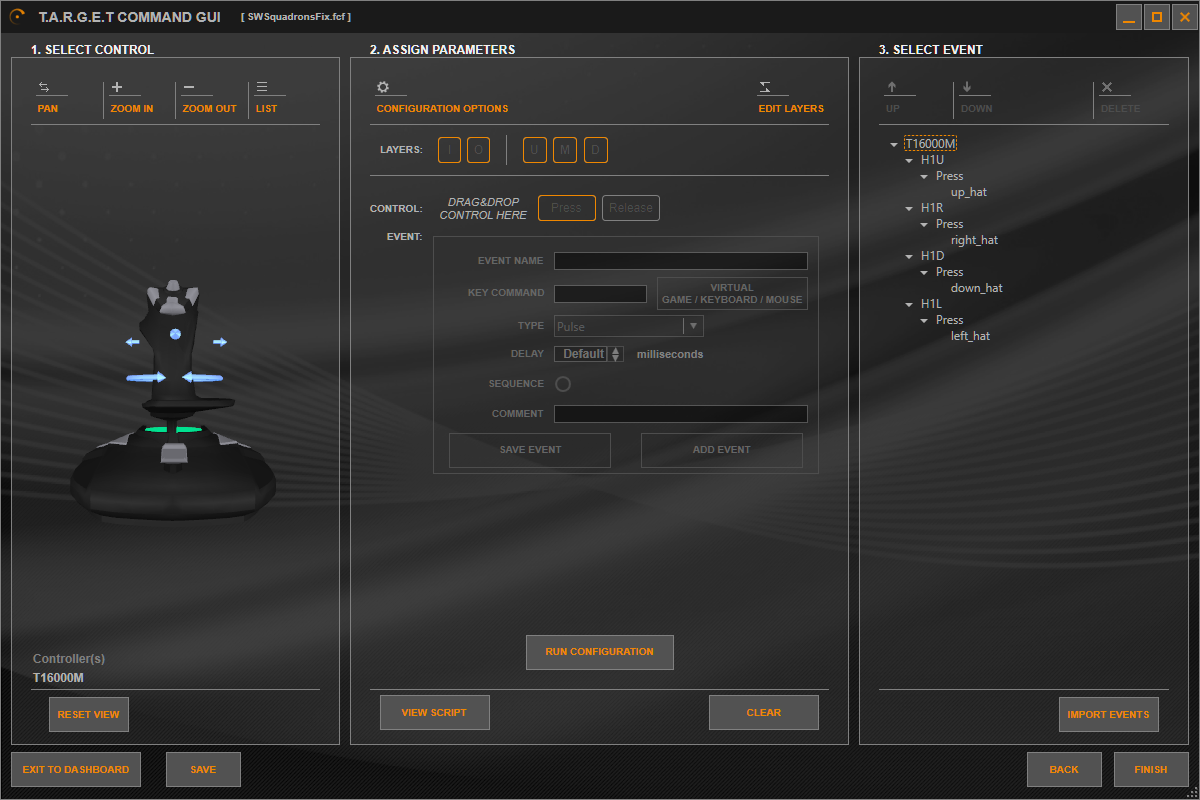The image size is (1200, 800).
Task: Select the up_hat event
Action: (969, 192)
